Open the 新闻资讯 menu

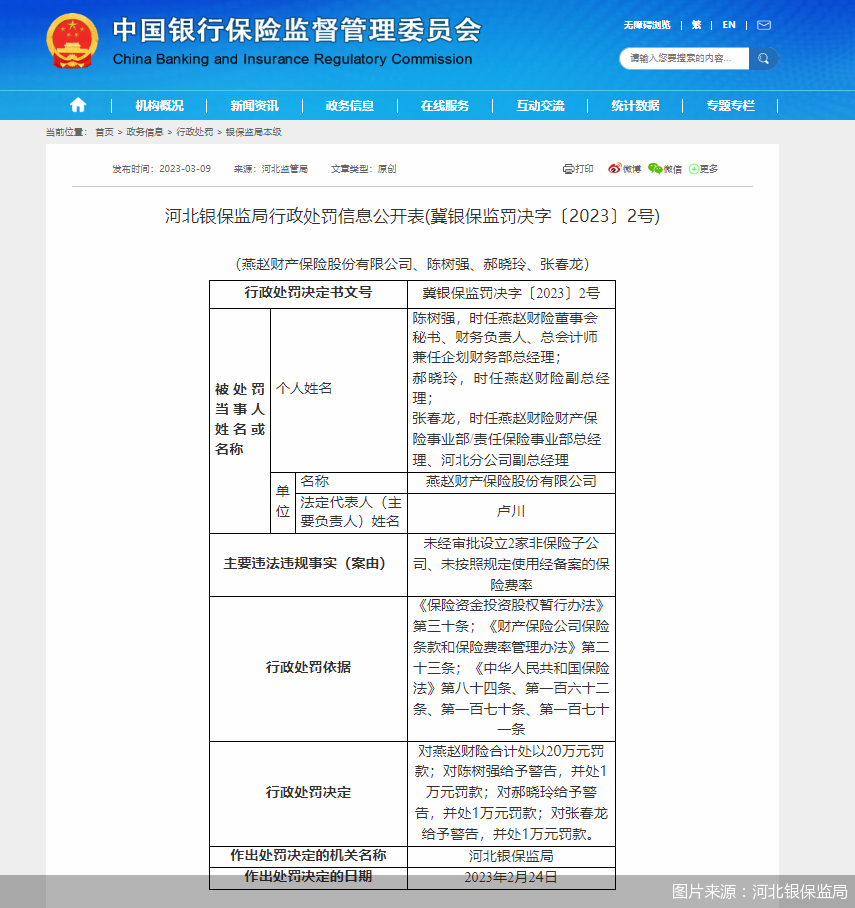coord(254,105)
